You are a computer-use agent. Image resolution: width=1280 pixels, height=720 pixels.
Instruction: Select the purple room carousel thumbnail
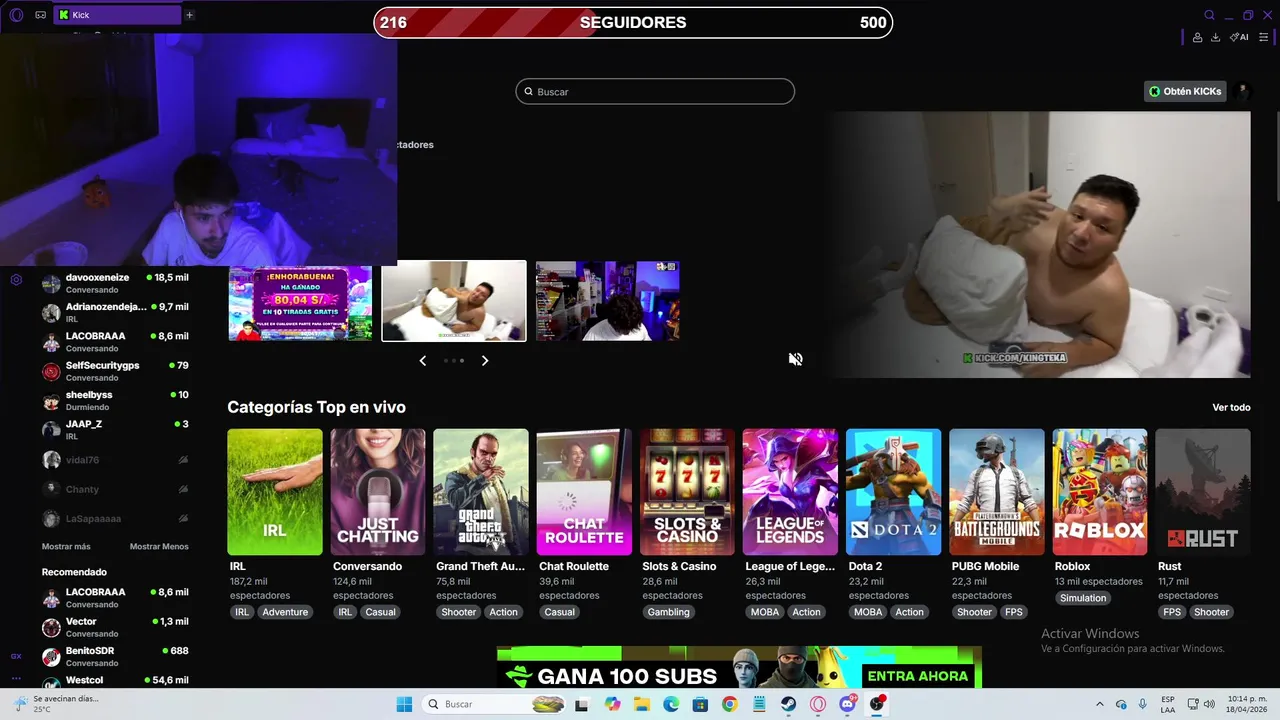[x=607, y=301]
